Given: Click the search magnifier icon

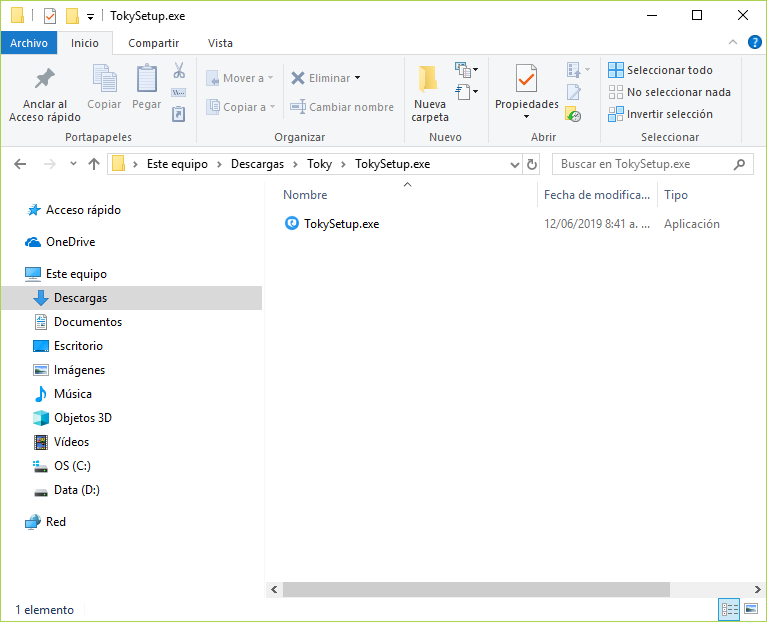Looking at the screenshot, I should (739, 164).
